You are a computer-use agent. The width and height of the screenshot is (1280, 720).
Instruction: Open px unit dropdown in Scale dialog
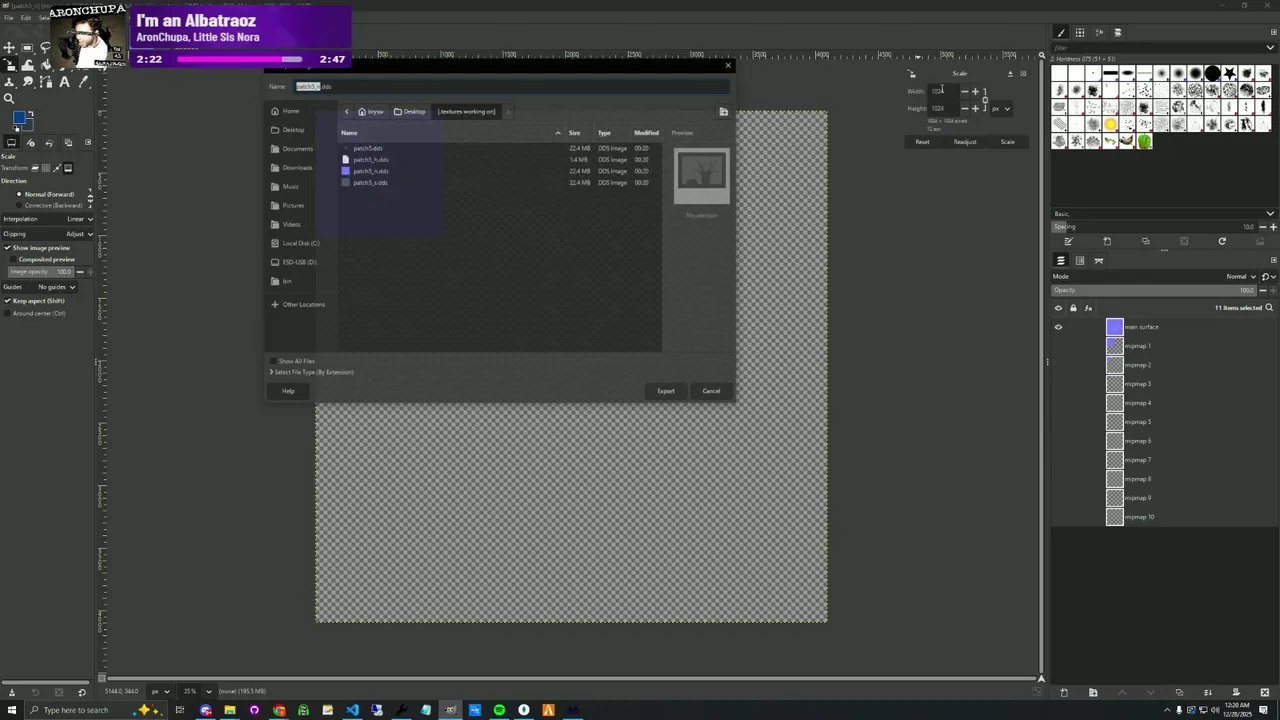(1001, 108)
